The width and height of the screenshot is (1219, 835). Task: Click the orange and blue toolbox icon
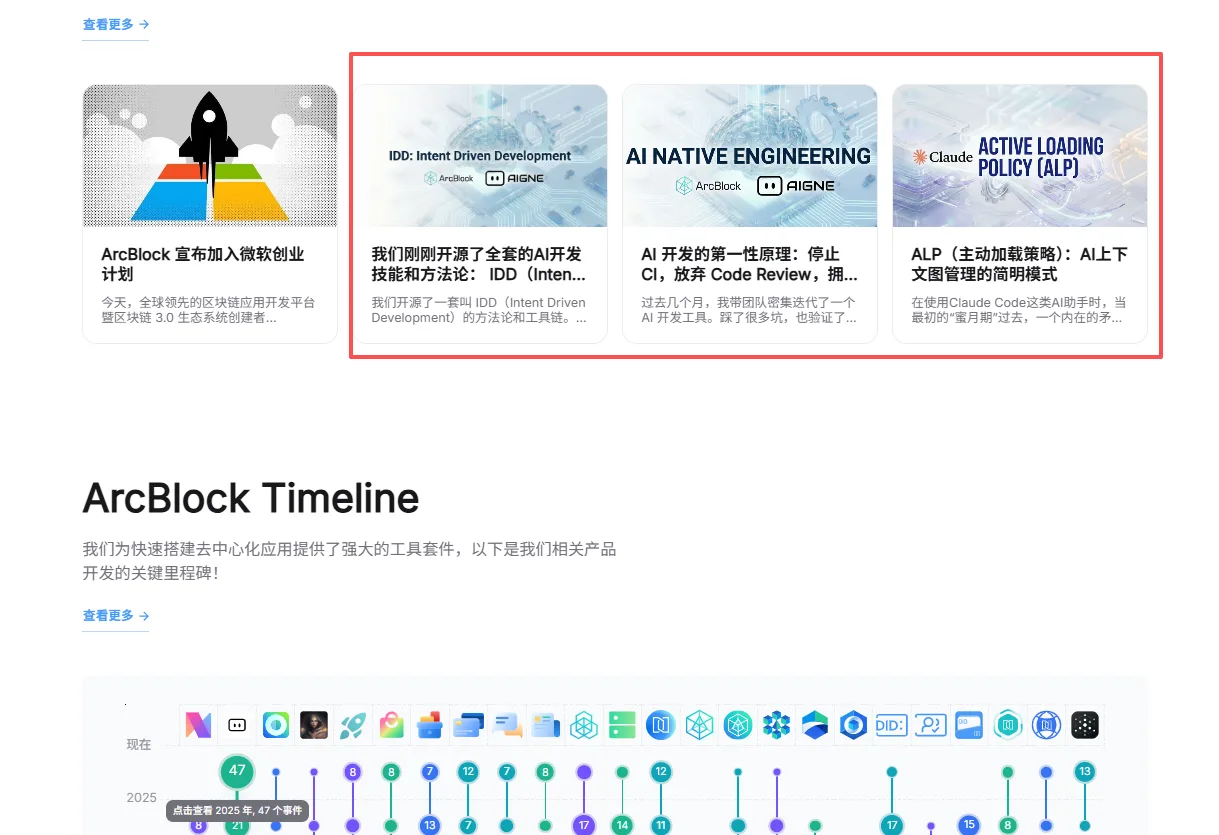[x=429, y=725]
